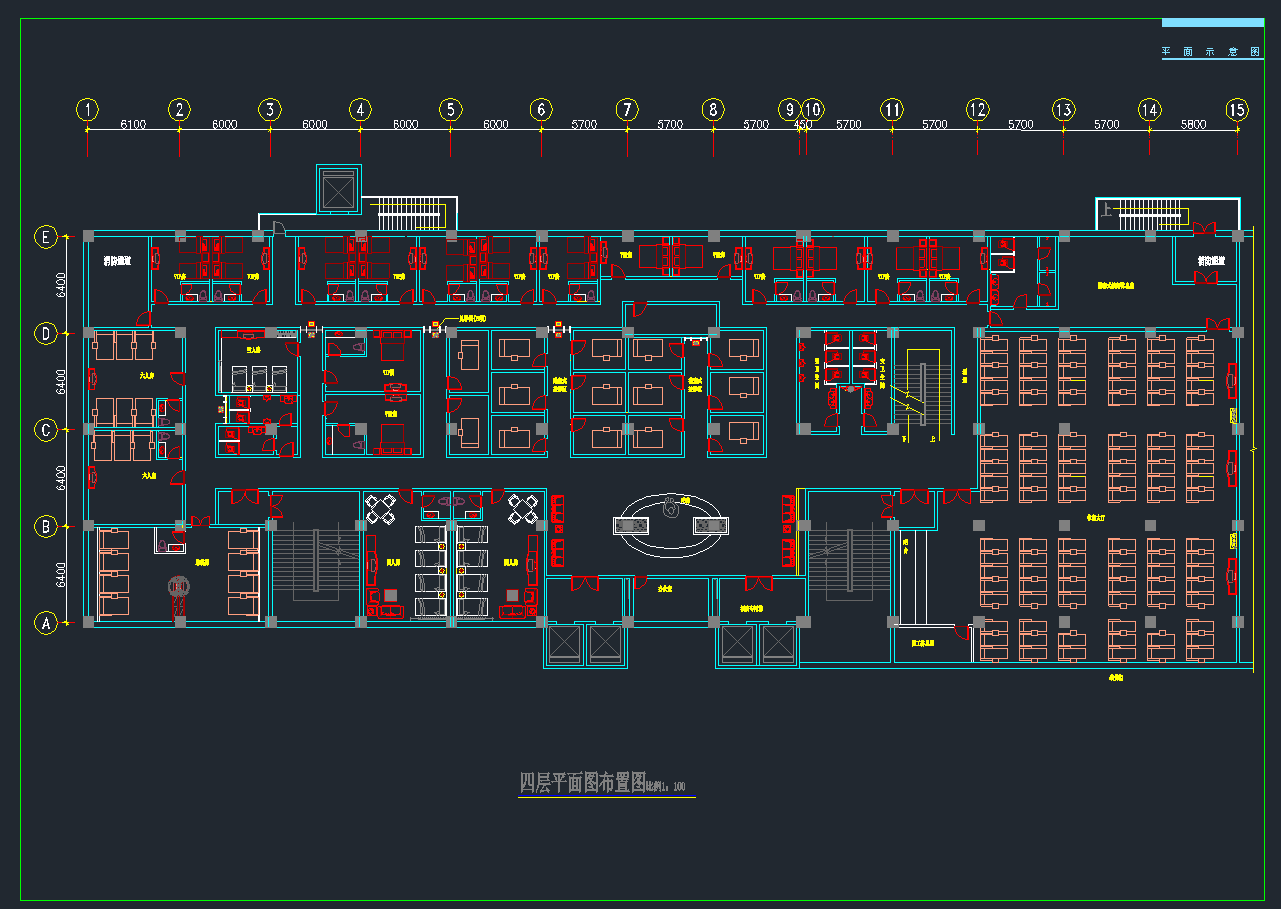Click the row axis bubble labeled C
This screenshot has width=1281, height=909.
point(45,430)
